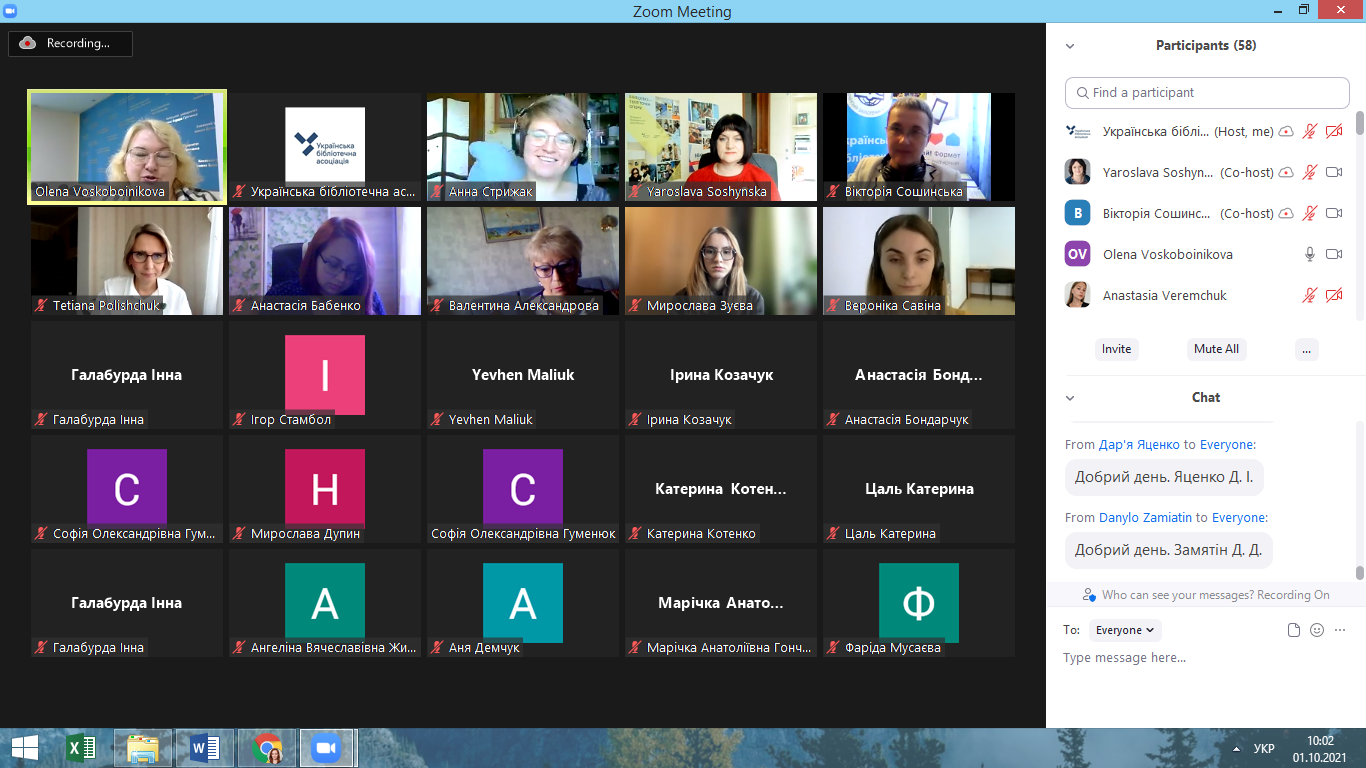Unmute Anastasia Veremchuk in participants list
This screenshot has height=768, width=1366.
click(1310, 295)
